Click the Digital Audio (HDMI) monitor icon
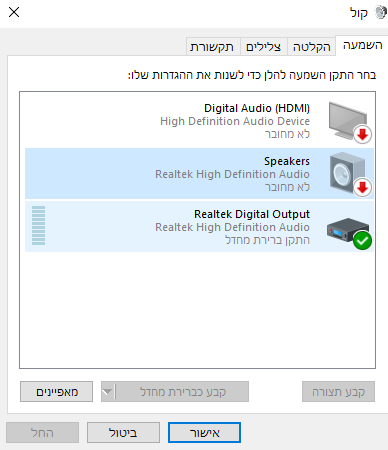388x450 pixels. click(348, 121)
